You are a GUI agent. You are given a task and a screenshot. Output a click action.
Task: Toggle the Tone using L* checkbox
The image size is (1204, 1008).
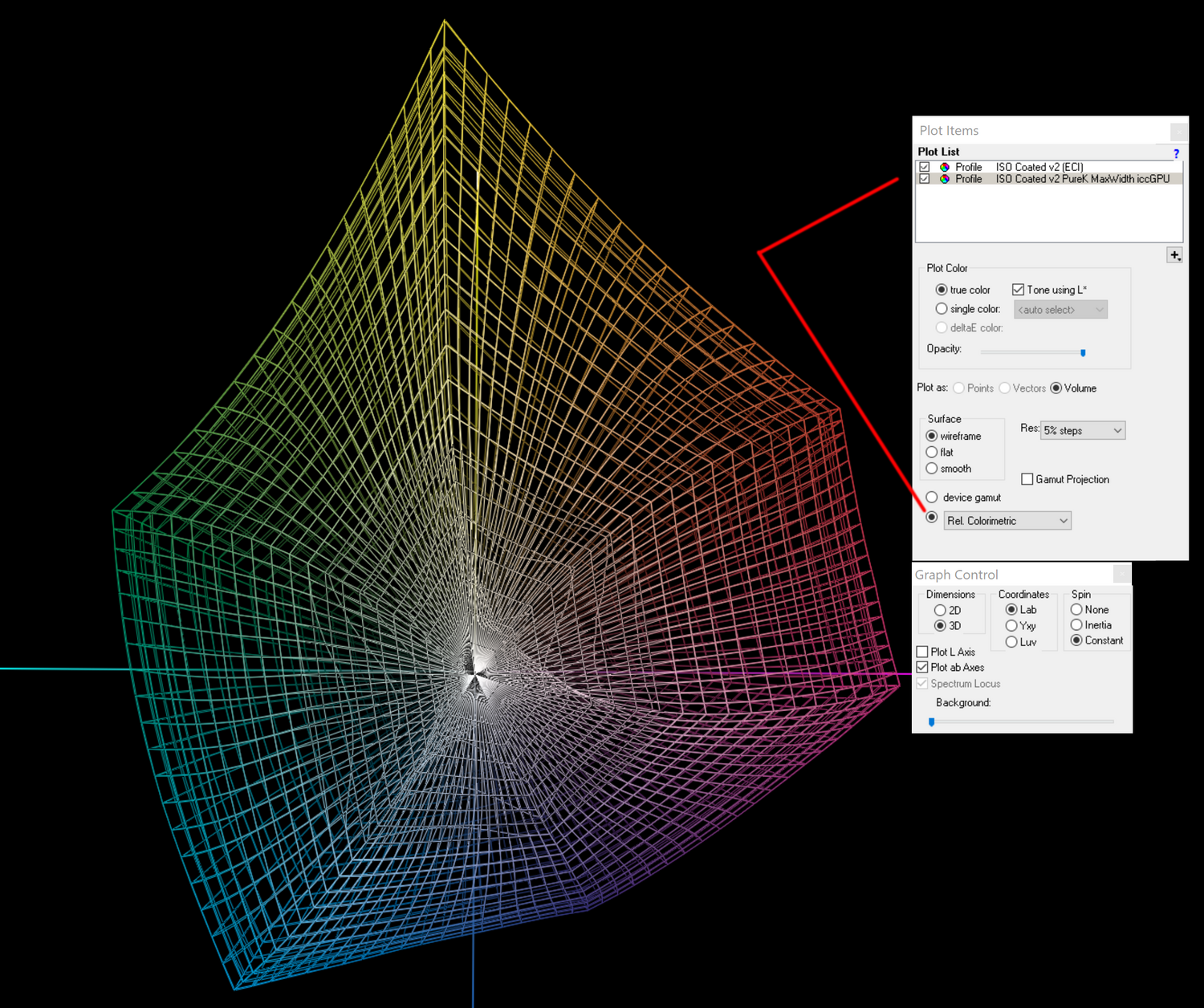(x=1018, y=290)
